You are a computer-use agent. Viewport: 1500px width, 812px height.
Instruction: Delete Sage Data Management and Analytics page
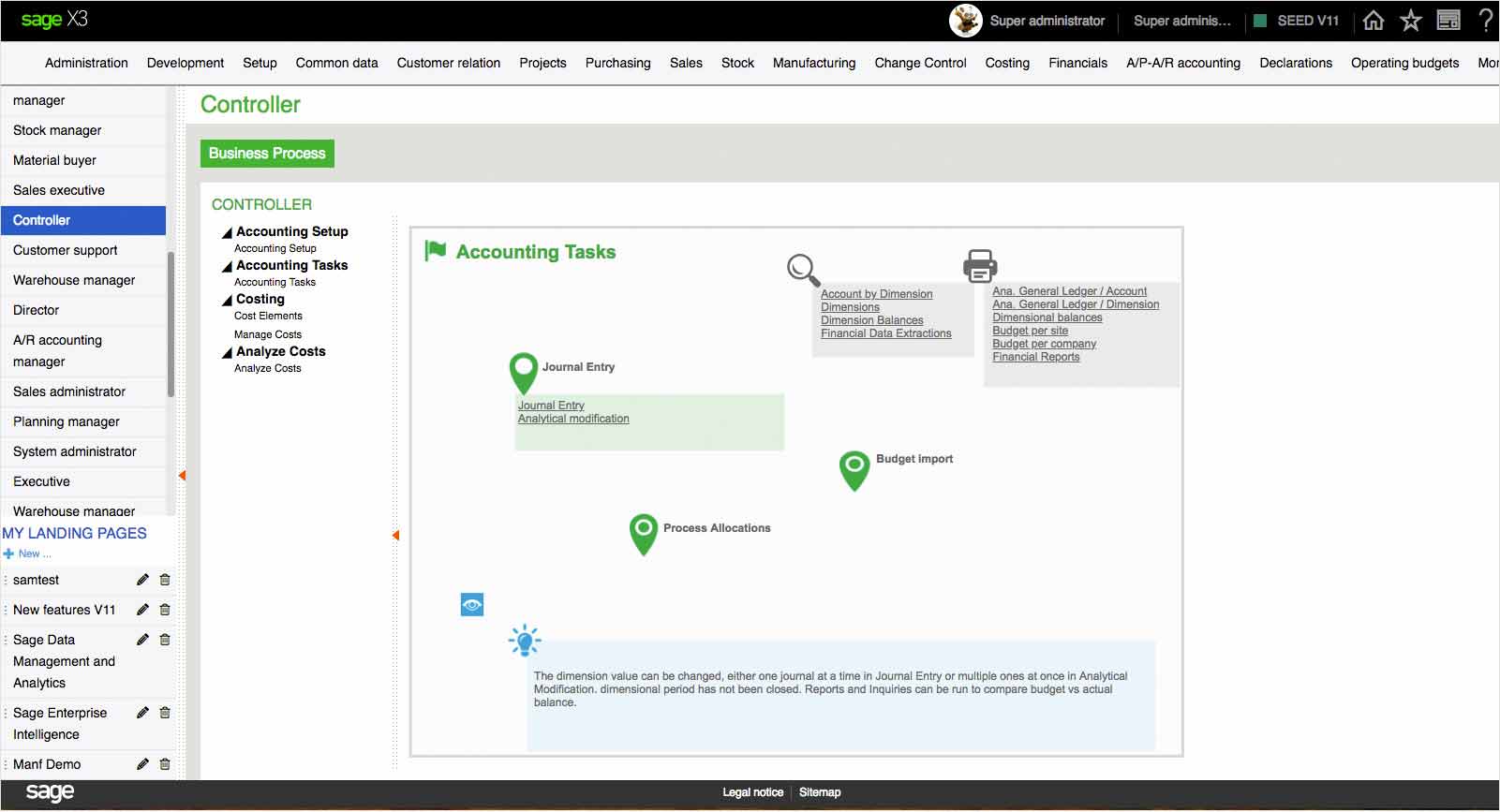[165, 640]
